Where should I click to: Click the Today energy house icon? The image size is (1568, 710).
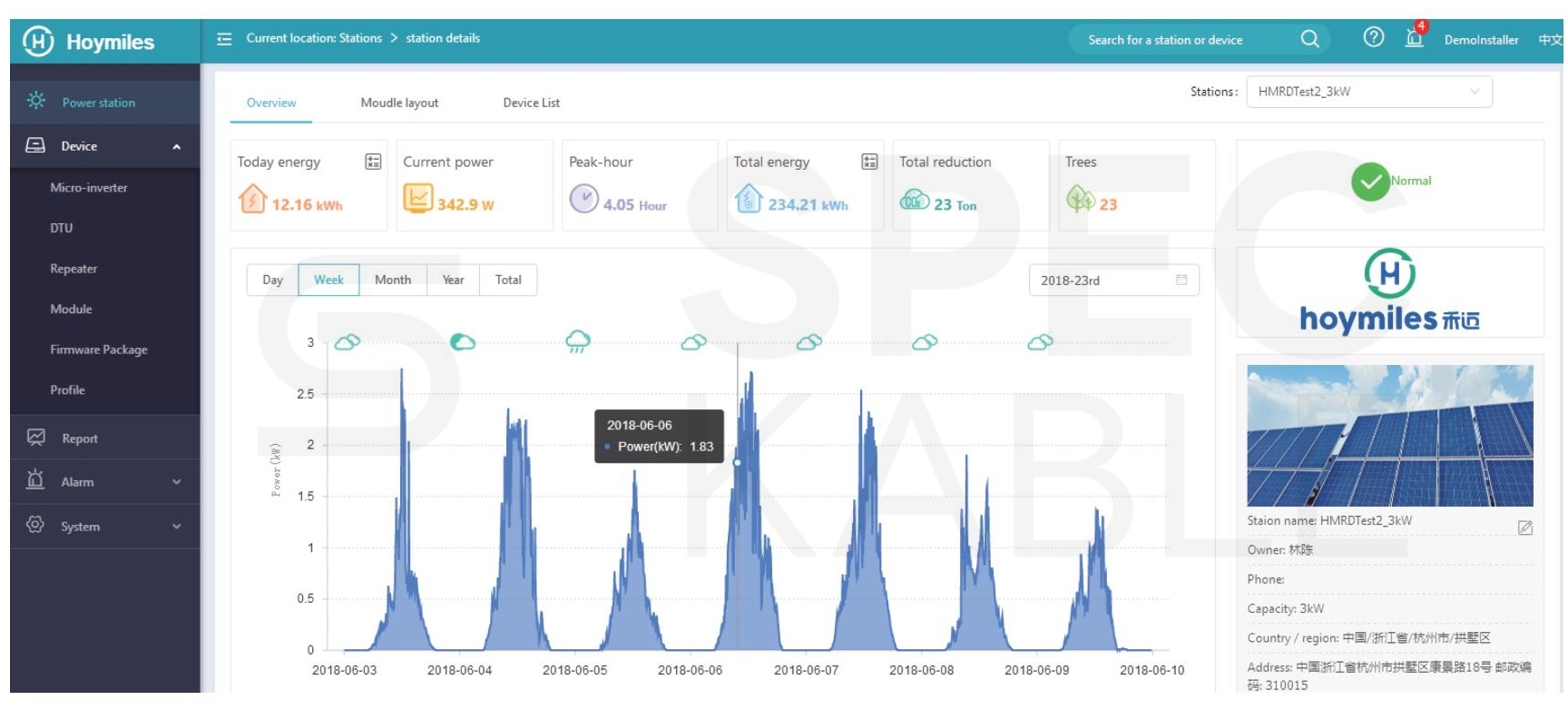[x=252, y=199]
